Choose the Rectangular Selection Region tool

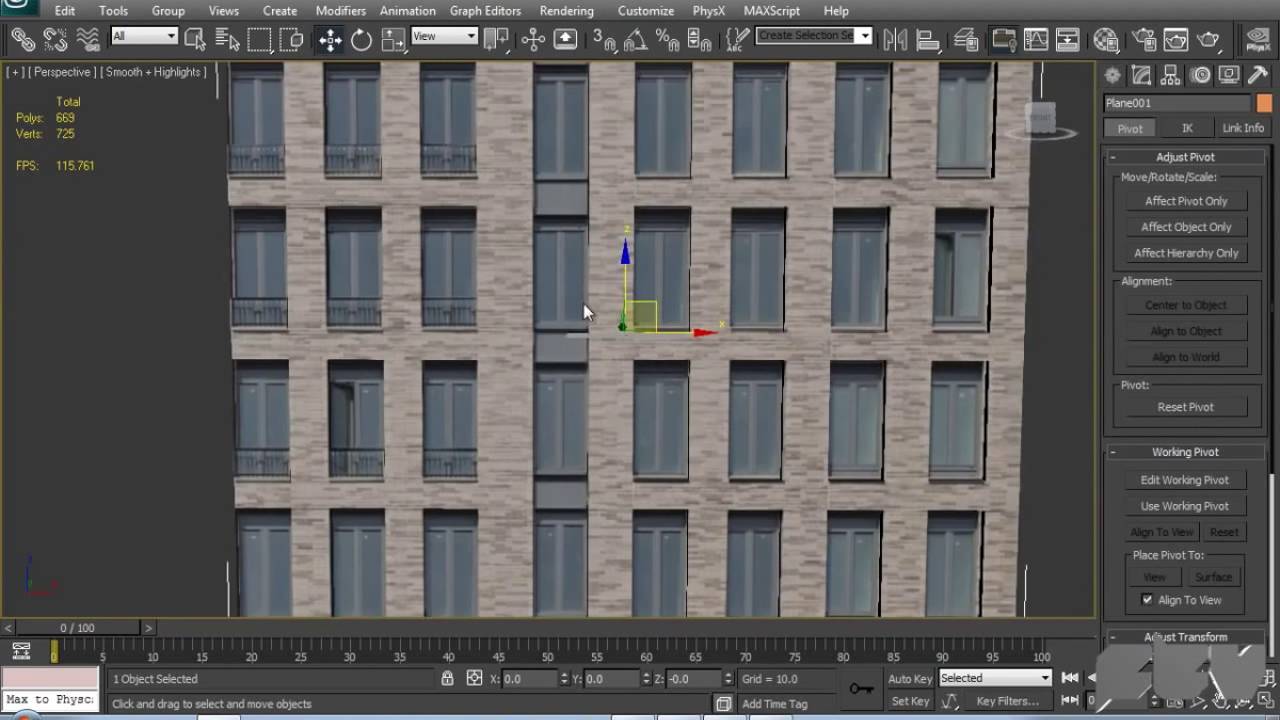pos(259,39)
